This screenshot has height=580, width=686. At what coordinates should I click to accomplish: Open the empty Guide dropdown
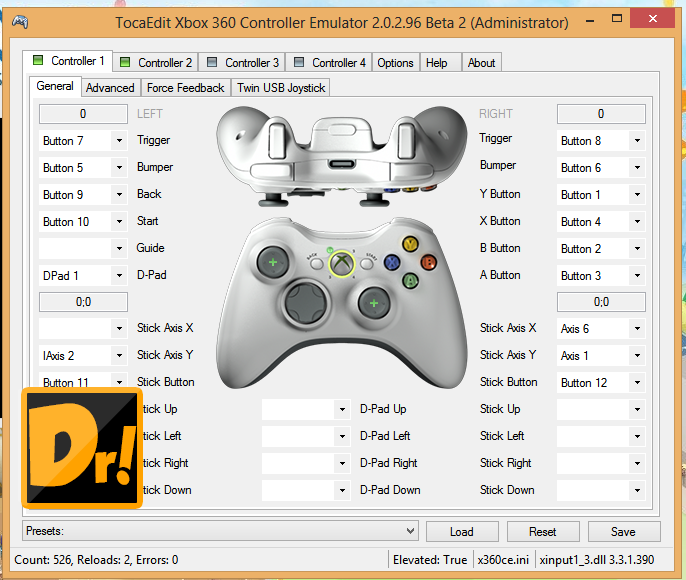tap(83, 248)
